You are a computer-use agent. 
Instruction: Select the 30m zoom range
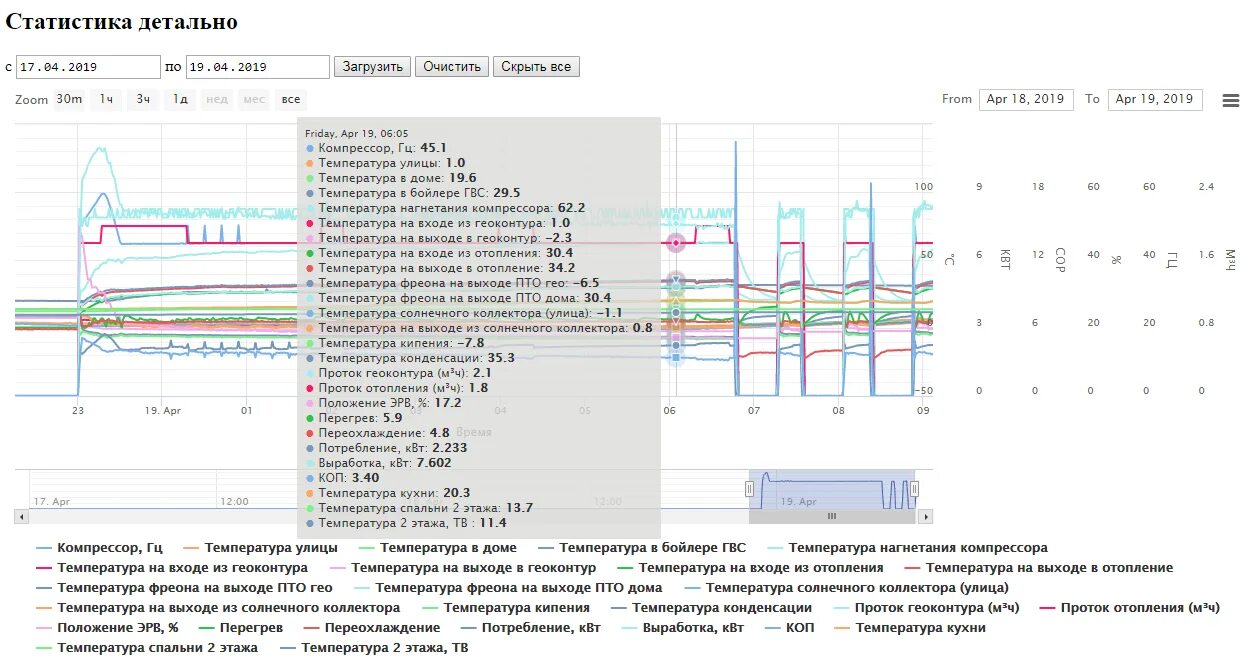pos(69,99)
